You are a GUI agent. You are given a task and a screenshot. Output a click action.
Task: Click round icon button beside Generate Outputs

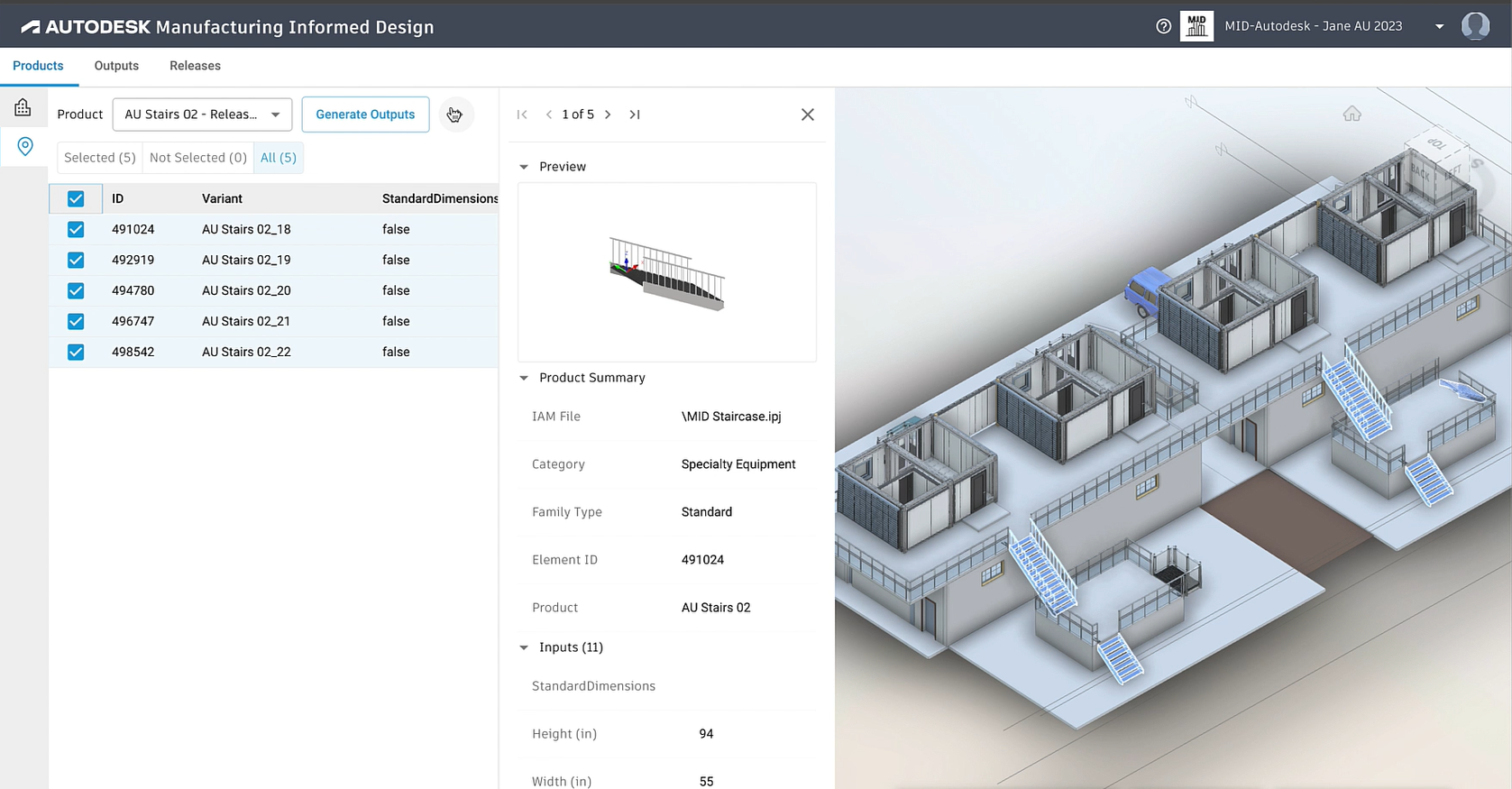[x=455, y=115]
